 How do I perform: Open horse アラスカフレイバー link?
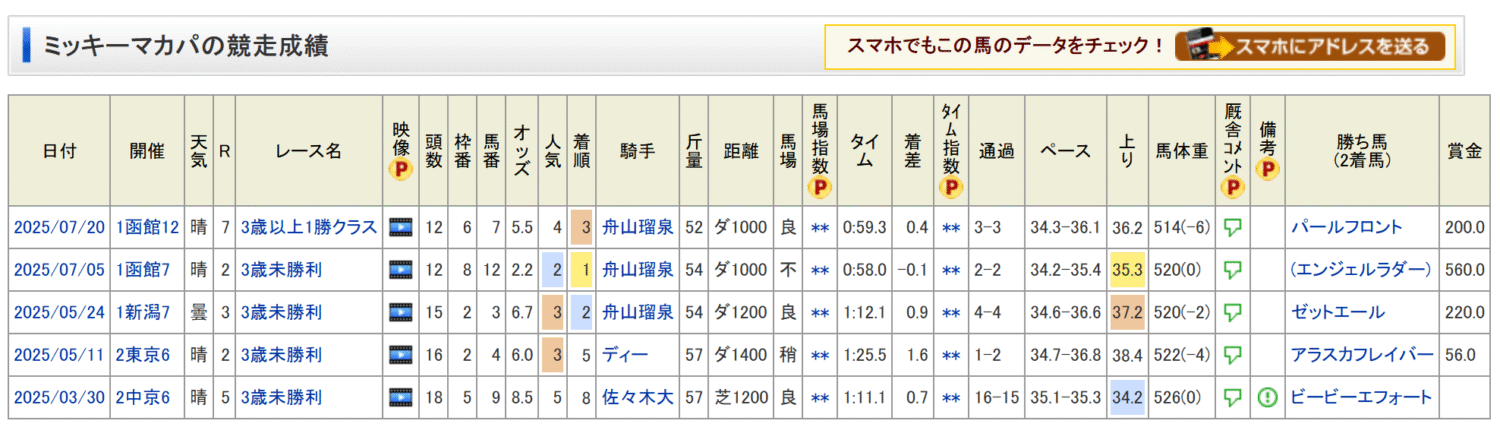point(1361,355)
